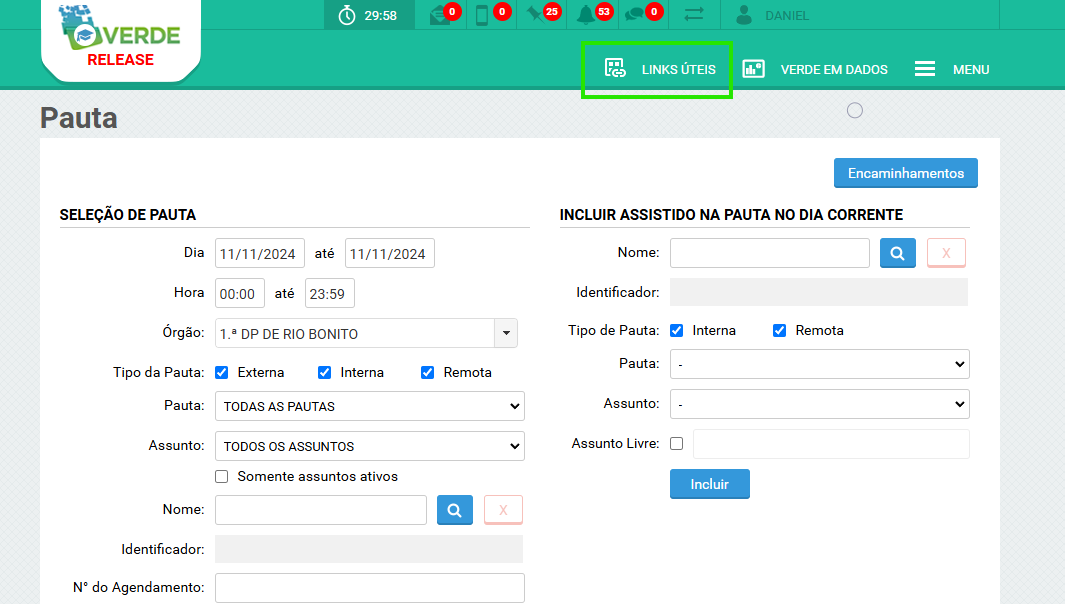
Task: Open the TODOS OS ASSUNTOS dropdown
Action: [x=369, y=446]
